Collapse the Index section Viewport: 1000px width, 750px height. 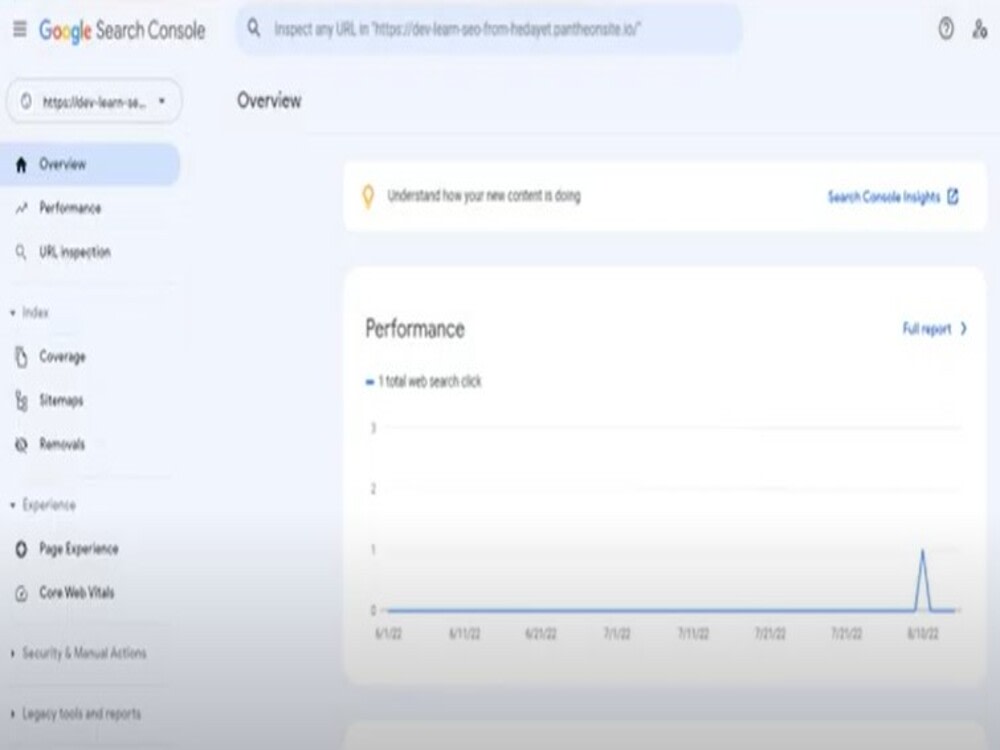coord(29,312)
